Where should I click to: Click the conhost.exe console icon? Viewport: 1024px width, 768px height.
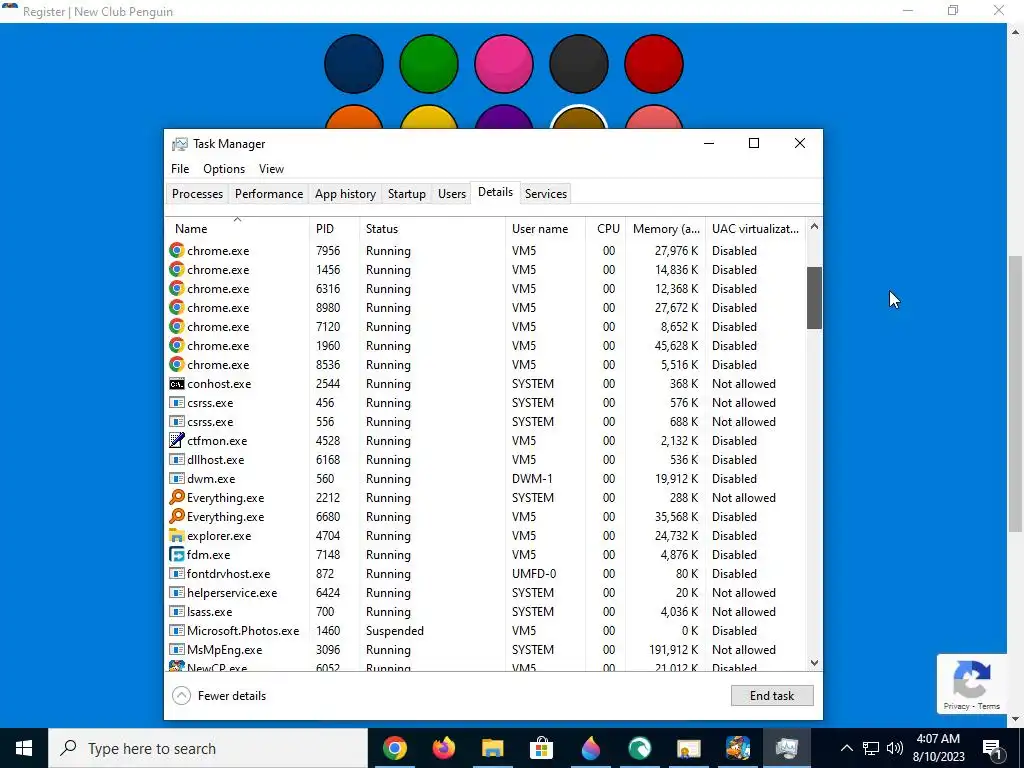pos(176,384)
